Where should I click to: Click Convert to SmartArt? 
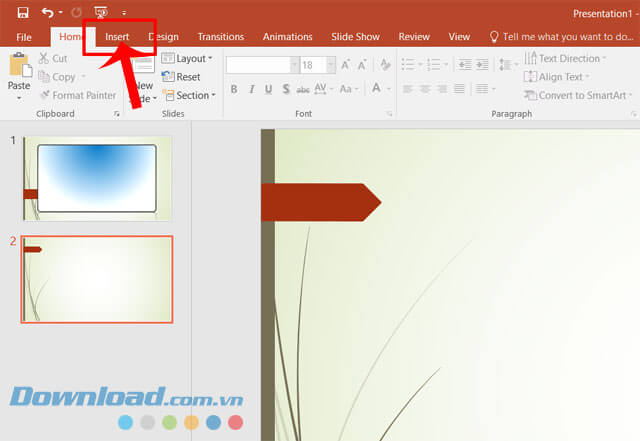point(578,95)
